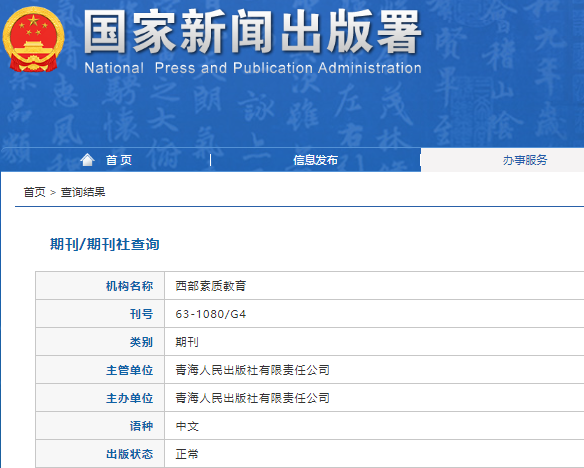Viewport: 584px width, 468px height.
Task: Click the 国家新闻出版署 site title
Action: tap(253, 32)
